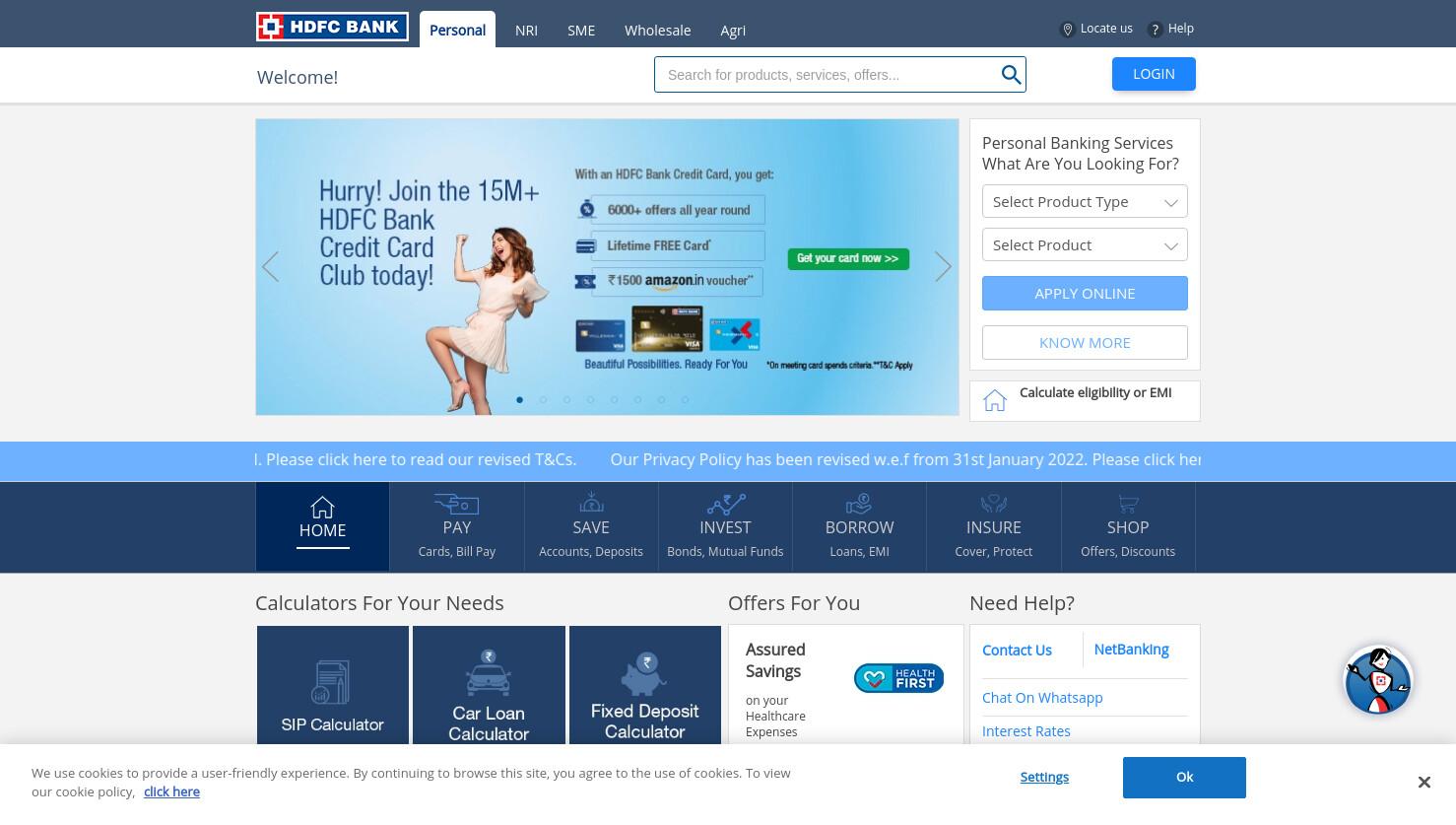This screenshot has height=825, width=1456.
Task: Switch to the Personal tab
Action: click(x=457, y=30)
